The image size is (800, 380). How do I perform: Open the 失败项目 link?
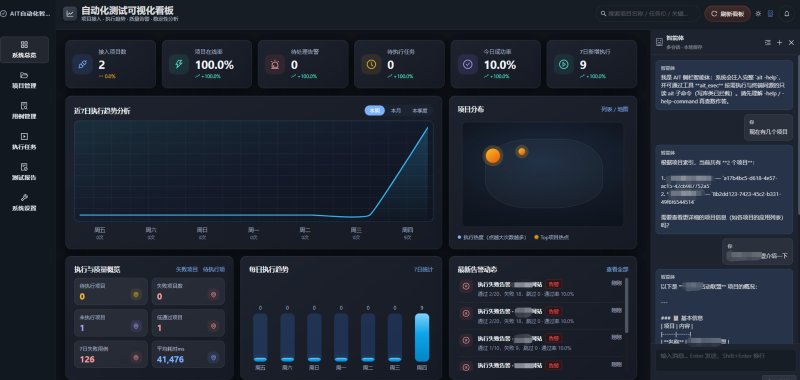(x=186, y=269)
